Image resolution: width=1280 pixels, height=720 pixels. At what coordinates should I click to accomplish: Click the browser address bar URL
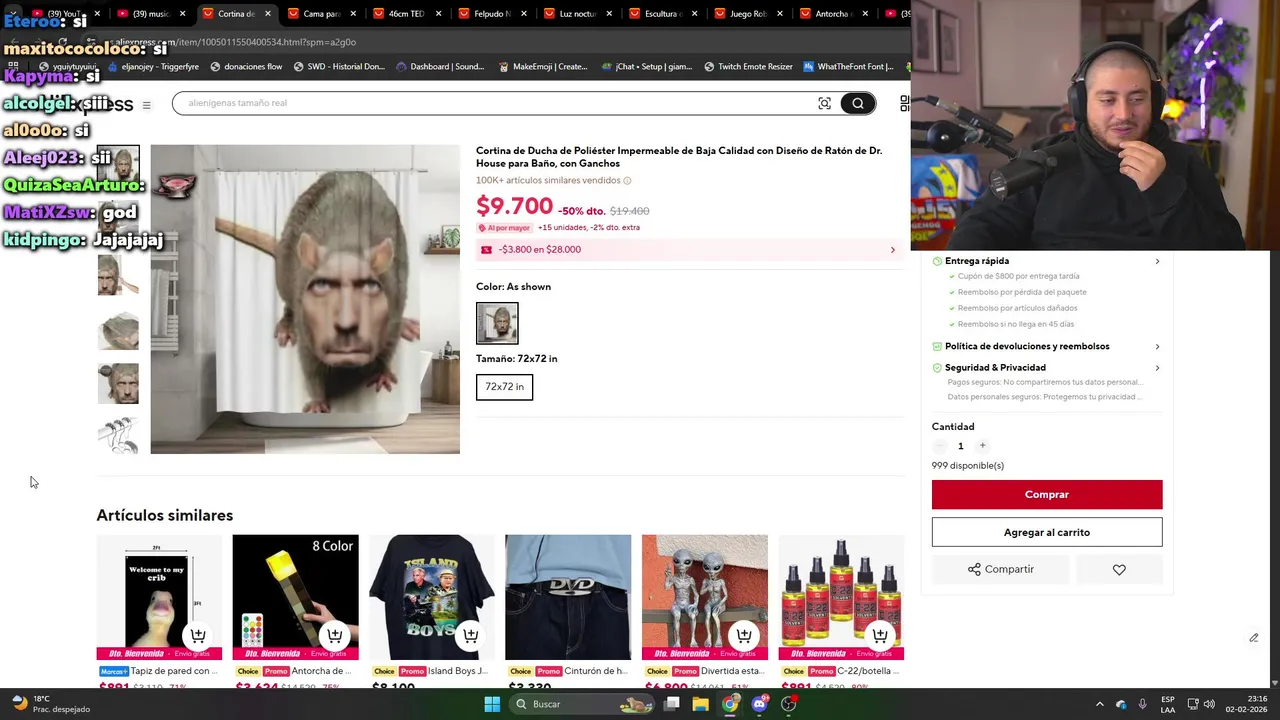[236, 42]
